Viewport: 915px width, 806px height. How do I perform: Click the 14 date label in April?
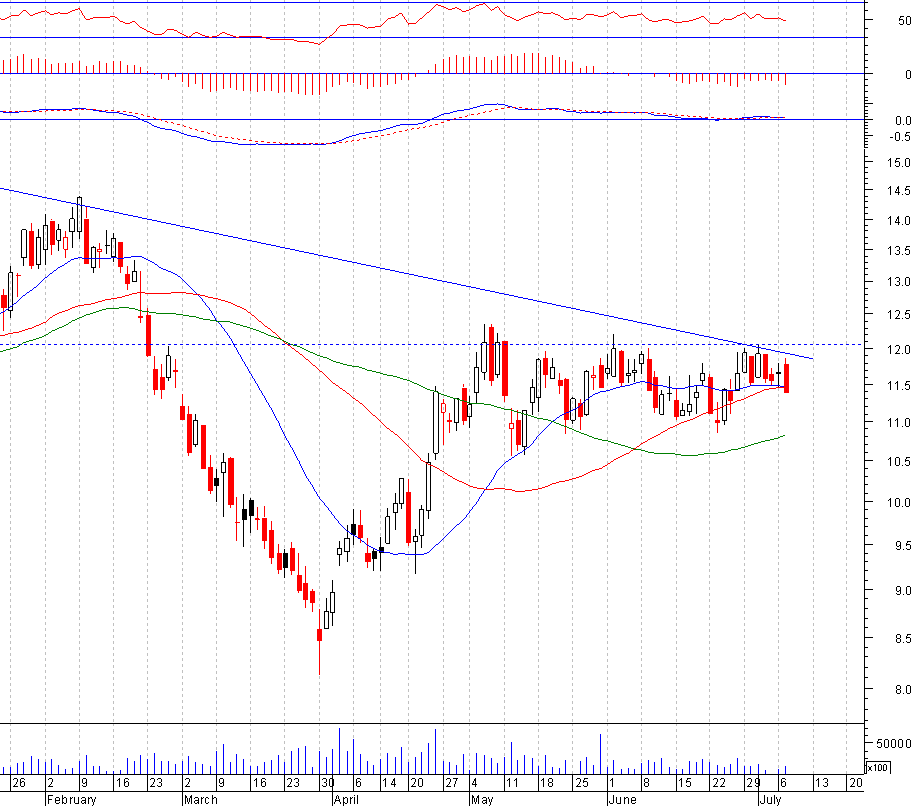coord(389,783)
